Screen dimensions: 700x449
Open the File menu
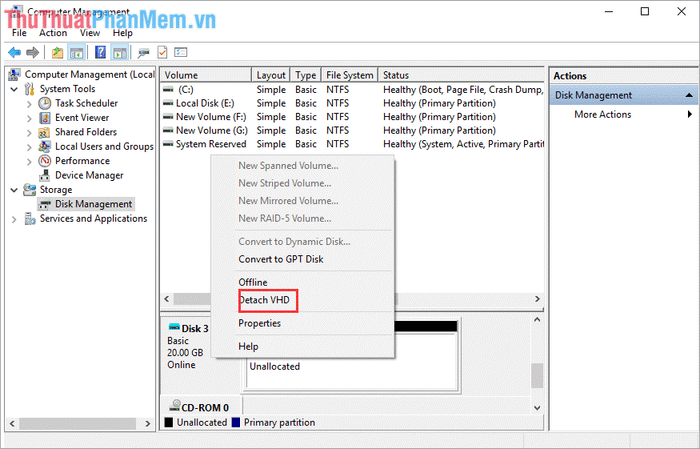click(19, 33)
